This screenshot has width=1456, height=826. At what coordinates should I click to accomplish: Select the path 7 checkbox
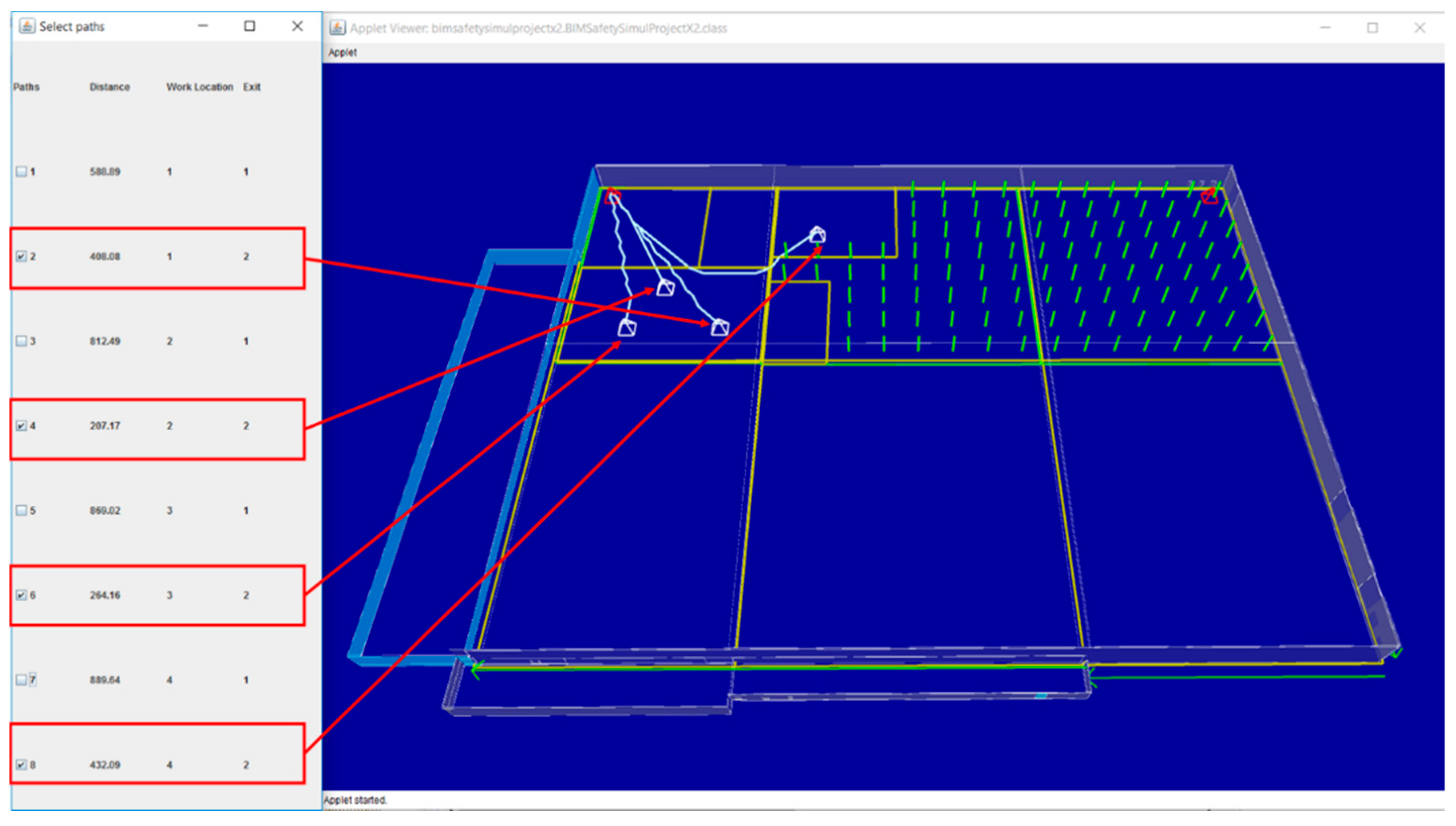pos(22,680)
